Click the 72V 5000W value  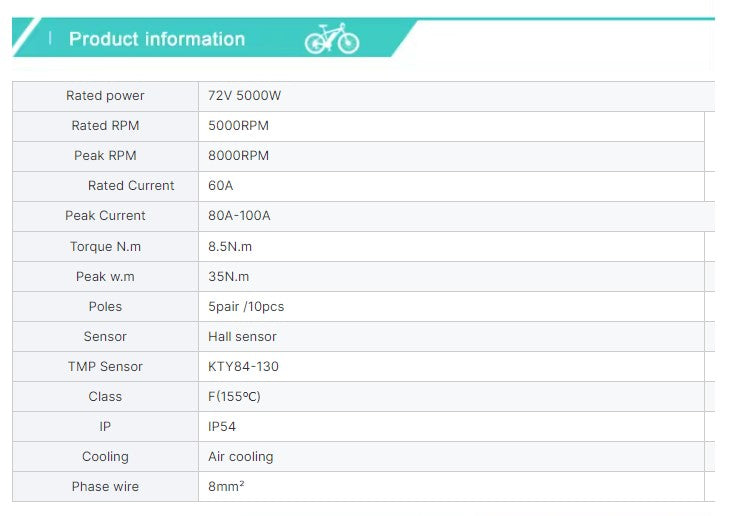click(246, 96)
